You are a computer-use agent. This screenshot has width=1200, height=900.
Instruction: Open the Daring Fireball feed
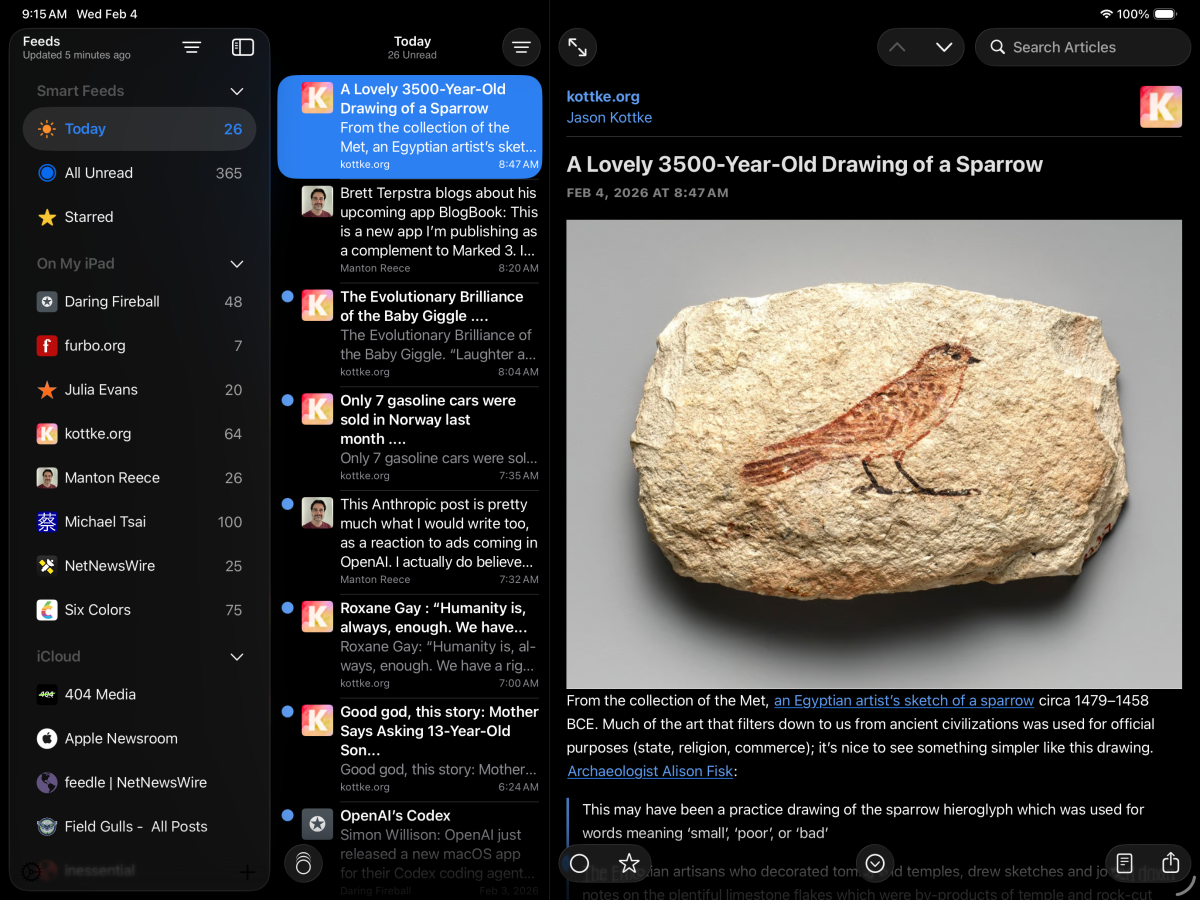click(x=139, y=302)
